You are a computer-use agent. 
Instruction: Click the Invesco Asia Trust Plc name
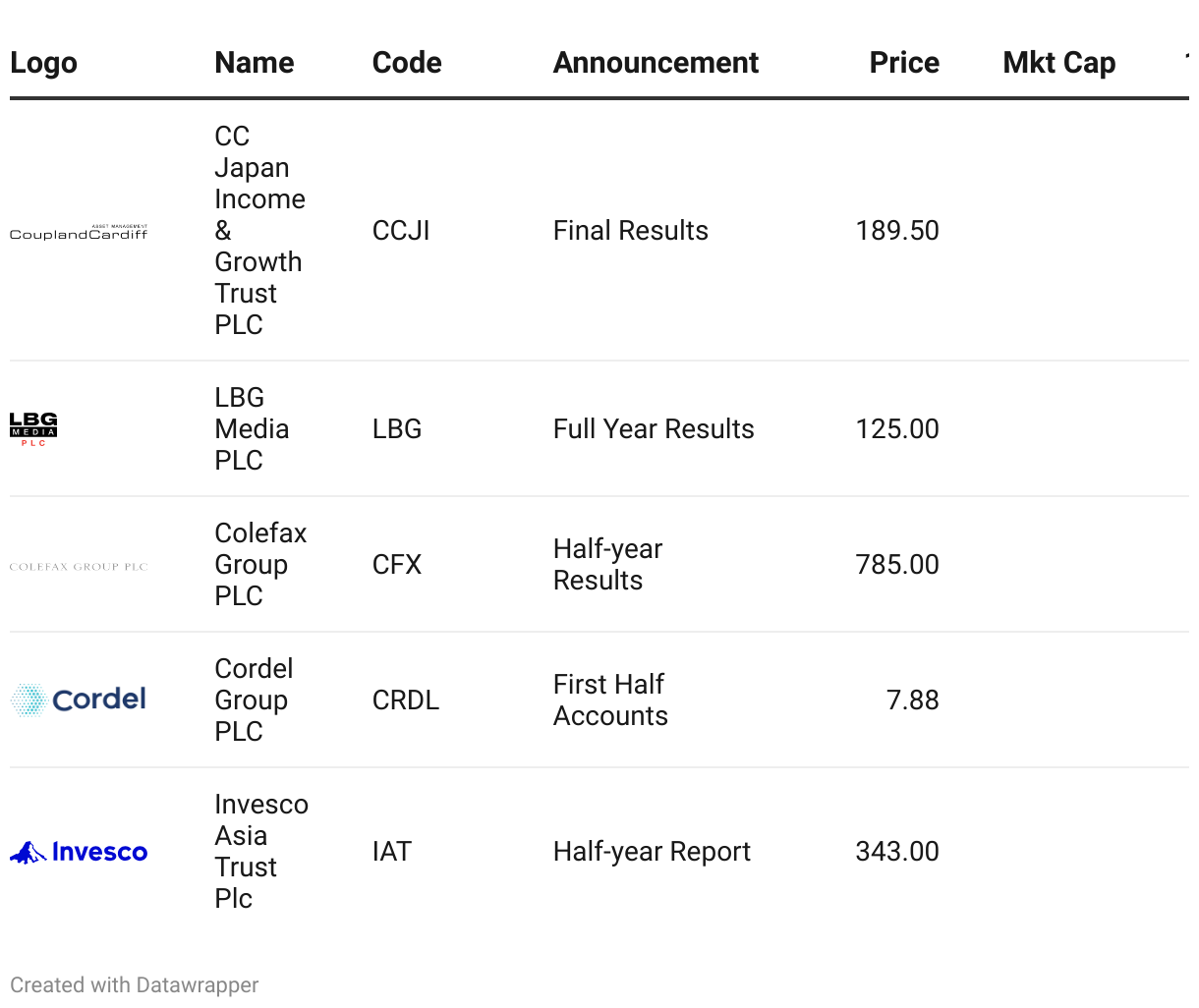click(x=260, y=852)
